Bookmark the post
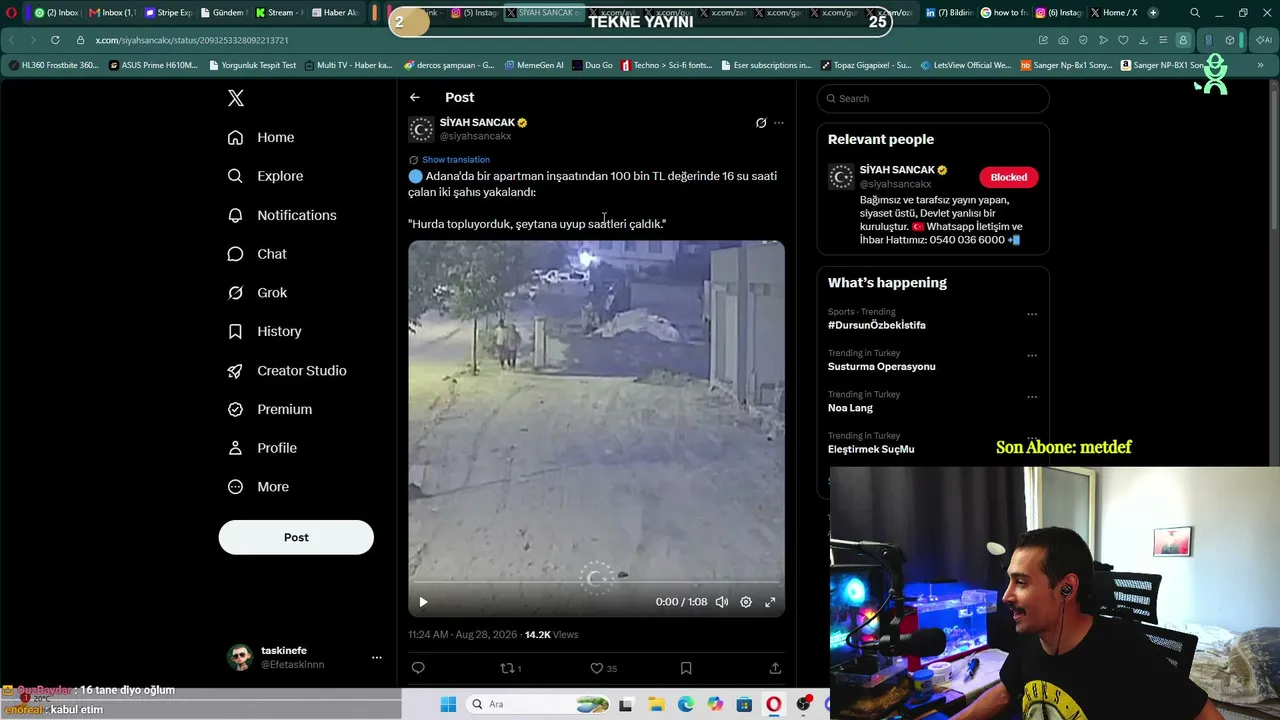 click(686, 668)
